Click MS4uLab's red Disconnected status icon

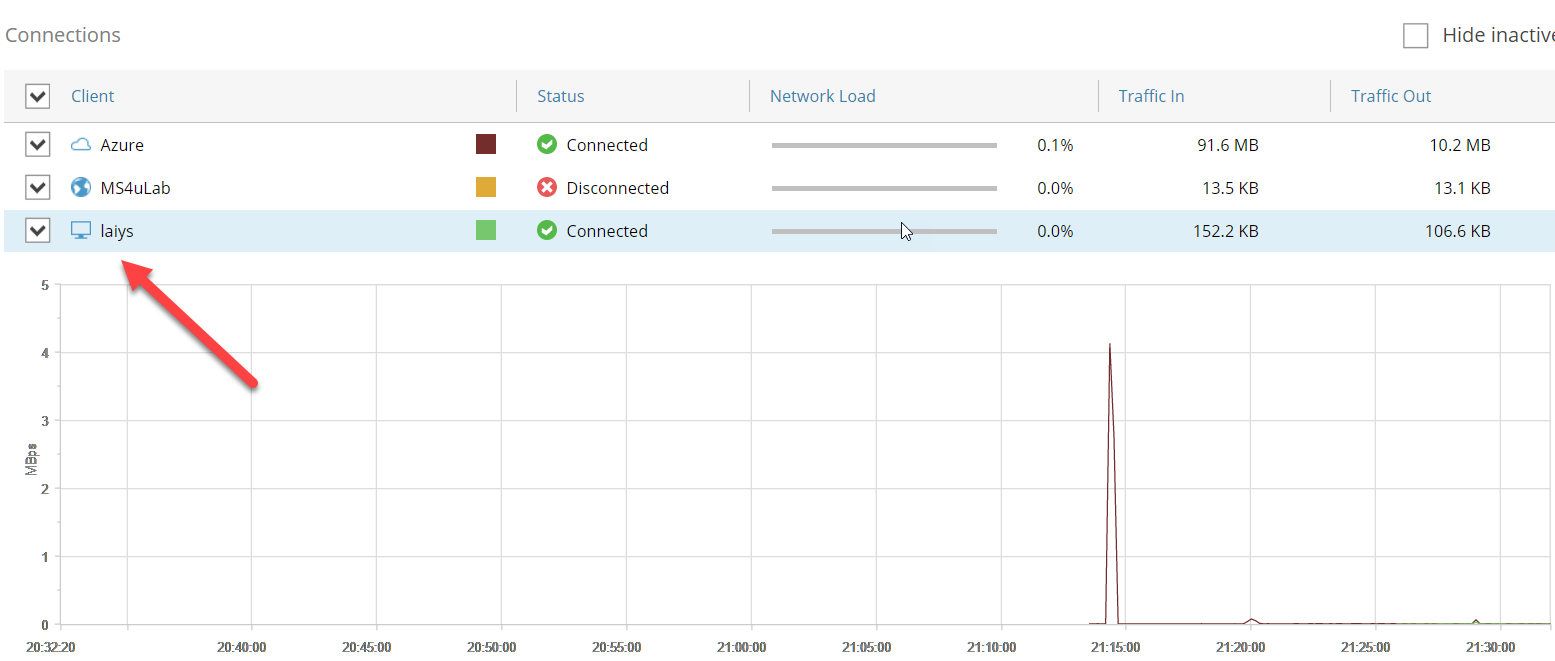click(547, 188)
